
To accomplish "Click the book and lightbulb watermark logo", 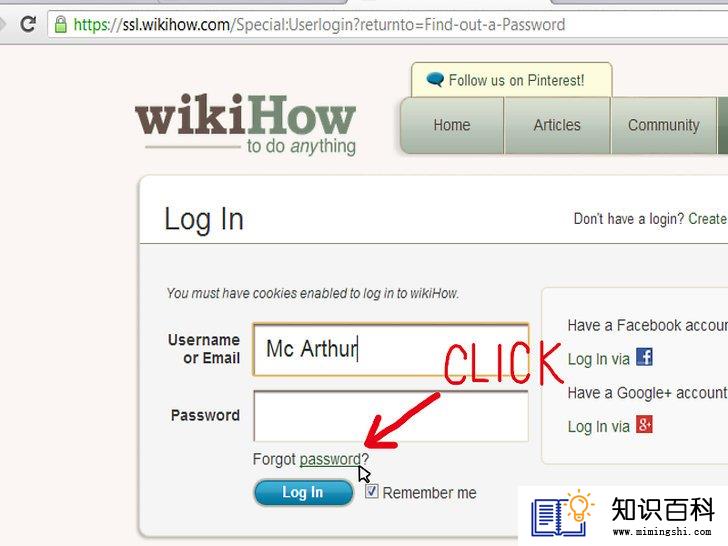I will [x=562, y=513].
